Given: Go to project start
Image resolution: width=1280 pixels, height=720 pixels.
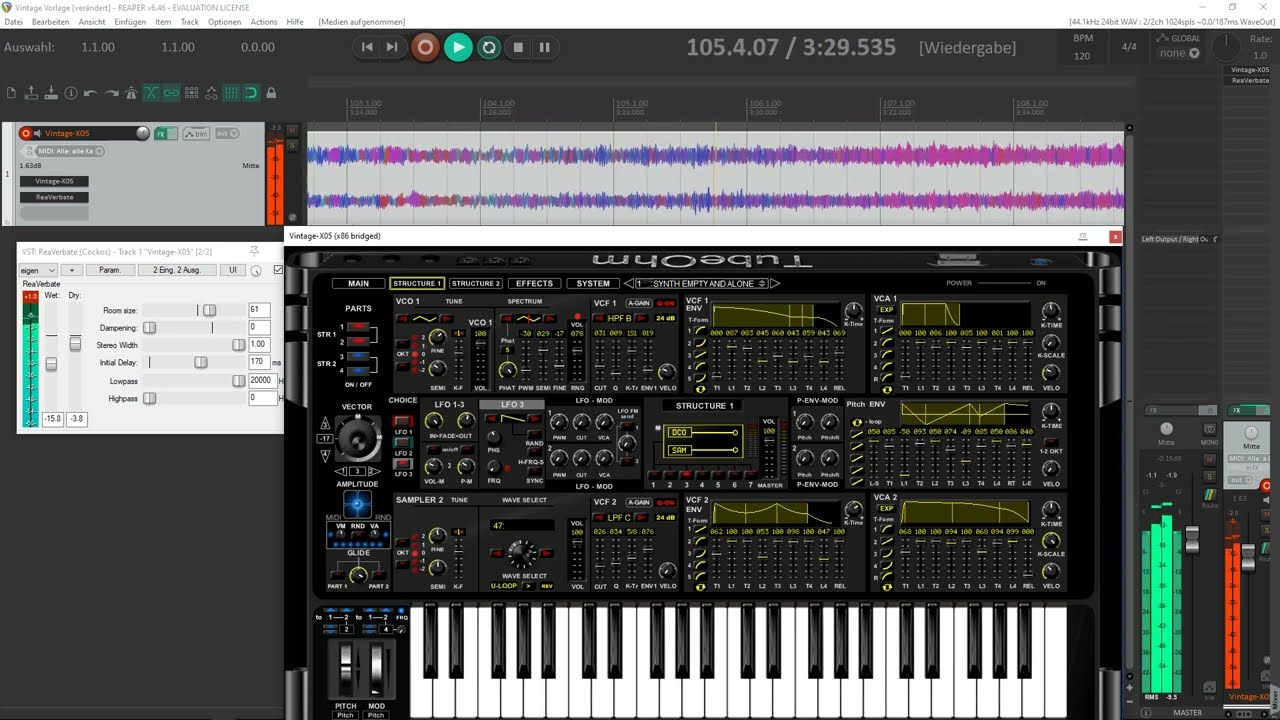Looking at the screenshot, I should point(367,47).
